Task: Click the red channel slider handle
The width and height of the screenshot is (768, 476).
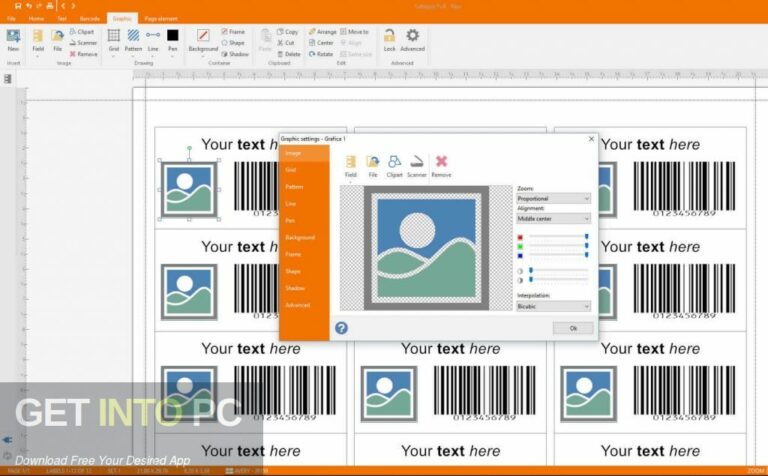Action: tap(586, 237)
